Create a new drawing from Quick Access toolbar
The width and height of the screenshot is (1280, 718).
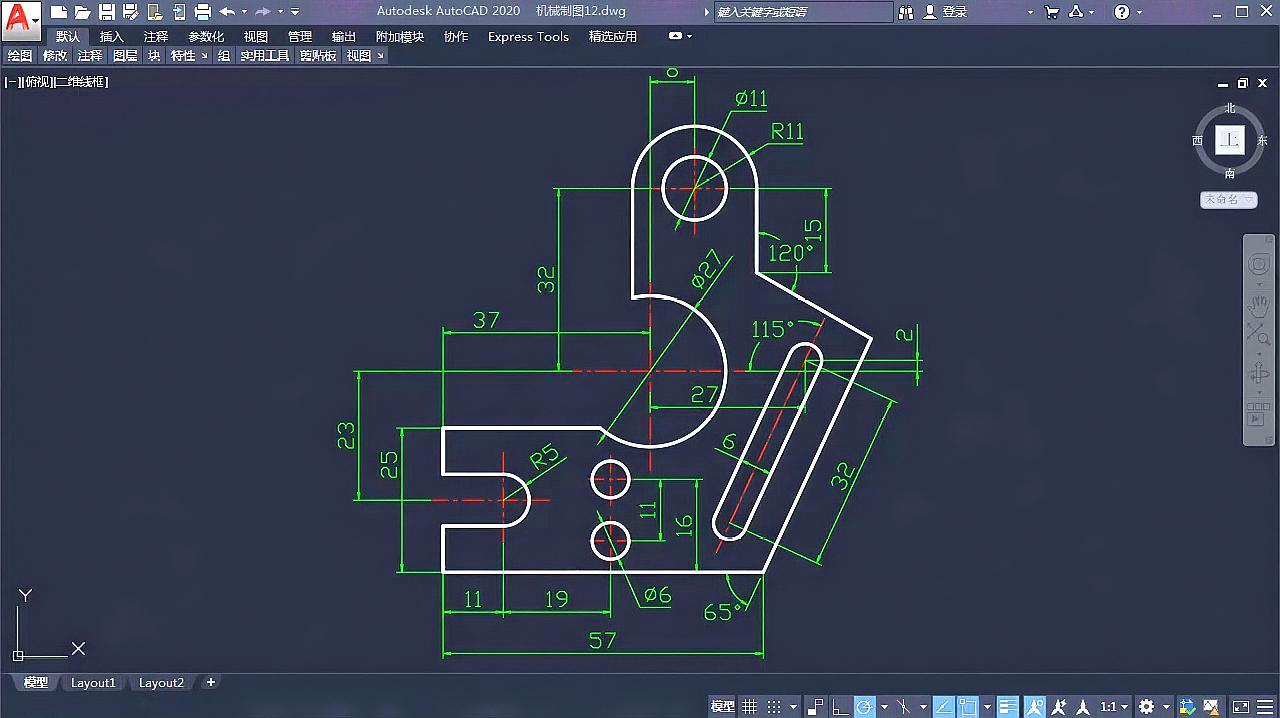coord(59,12)
